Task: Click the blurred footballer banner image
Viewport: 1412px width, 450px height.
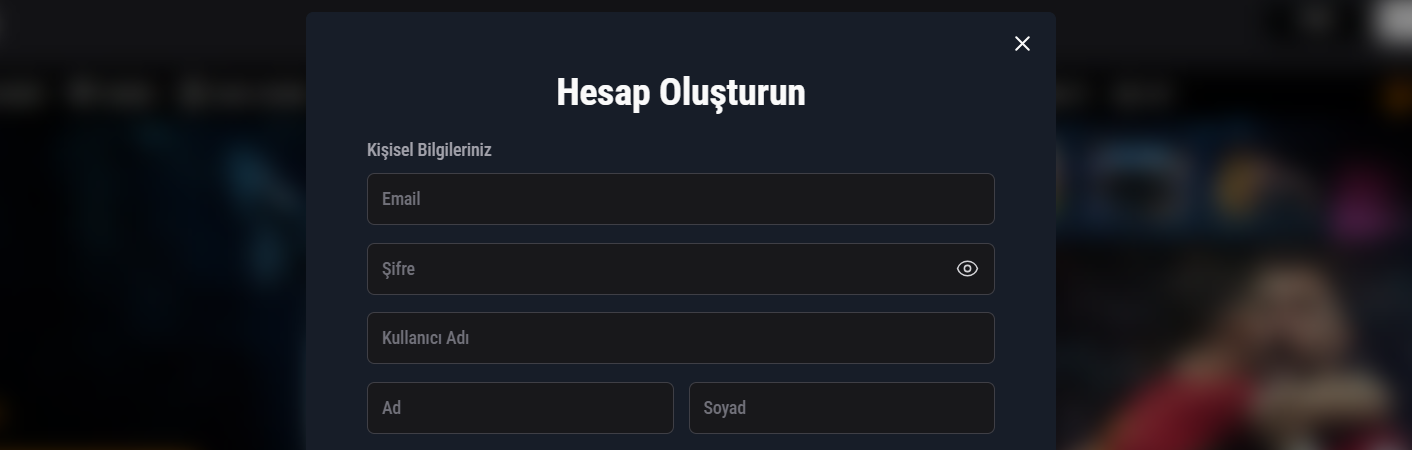Action: [1270, 350]
